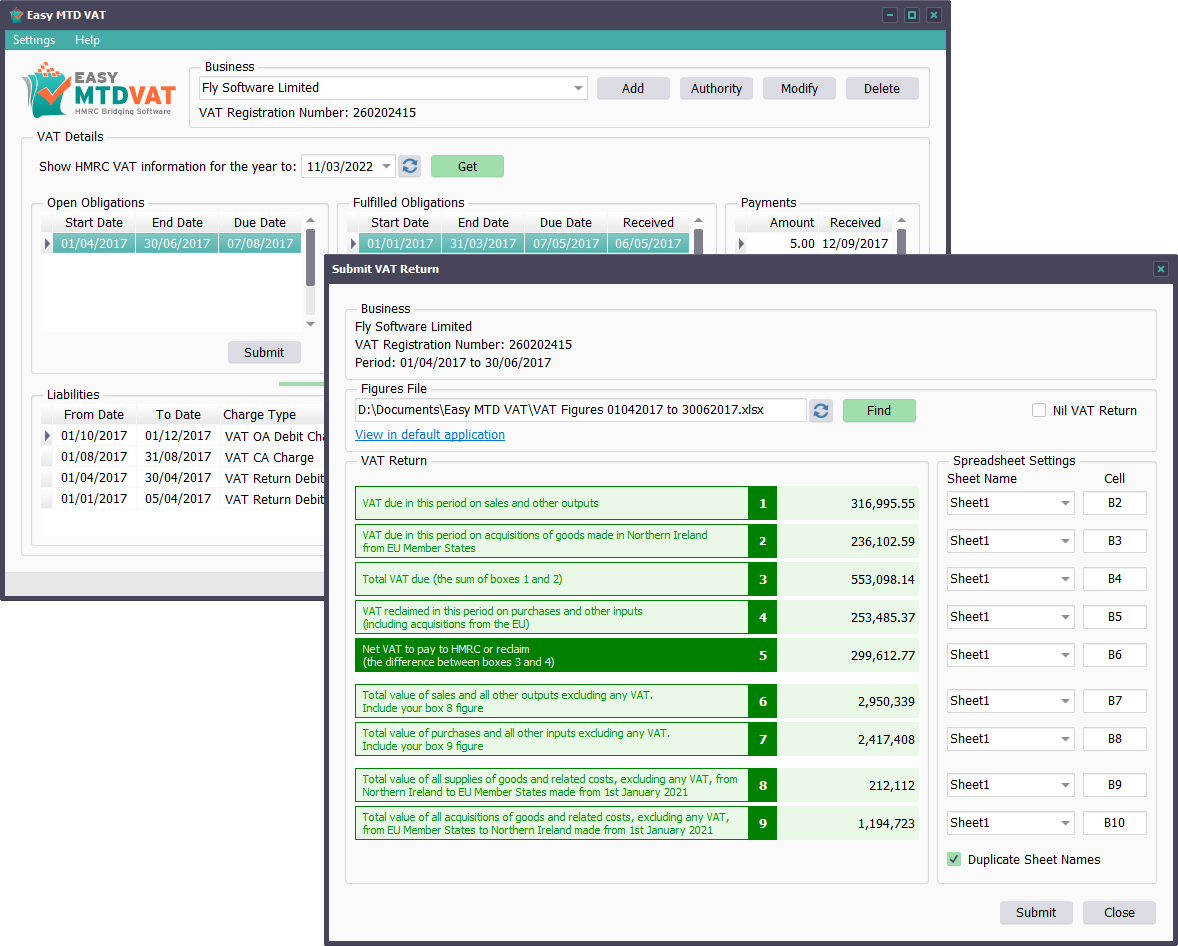This screenshot has height=946, width=1178.
Task: Reload the figures file with refresh icon
Action: [x=820, y=410]
